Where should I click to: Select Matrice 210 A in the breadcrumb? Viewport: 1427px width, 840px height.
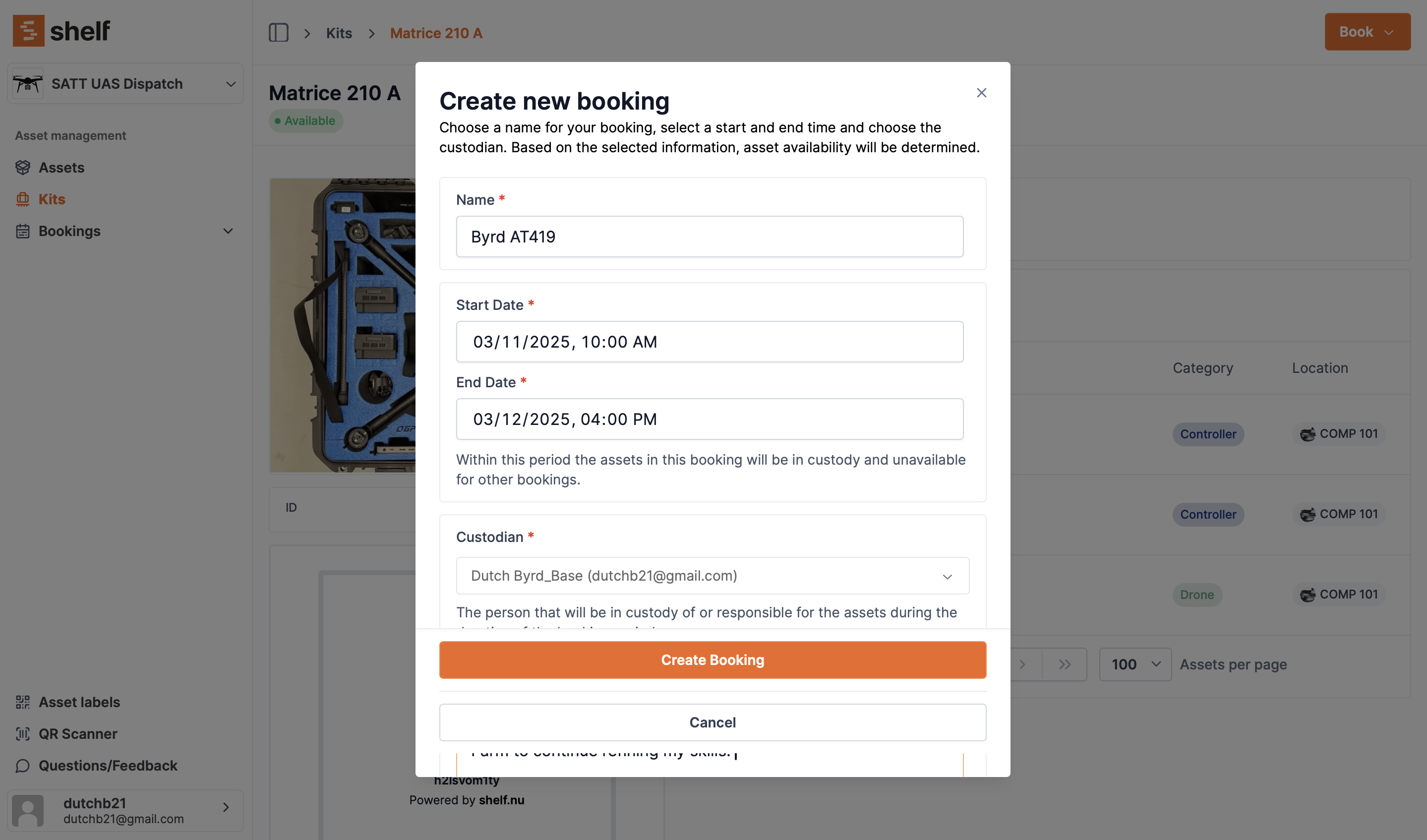pyautogui.click(x=435, y=33)
